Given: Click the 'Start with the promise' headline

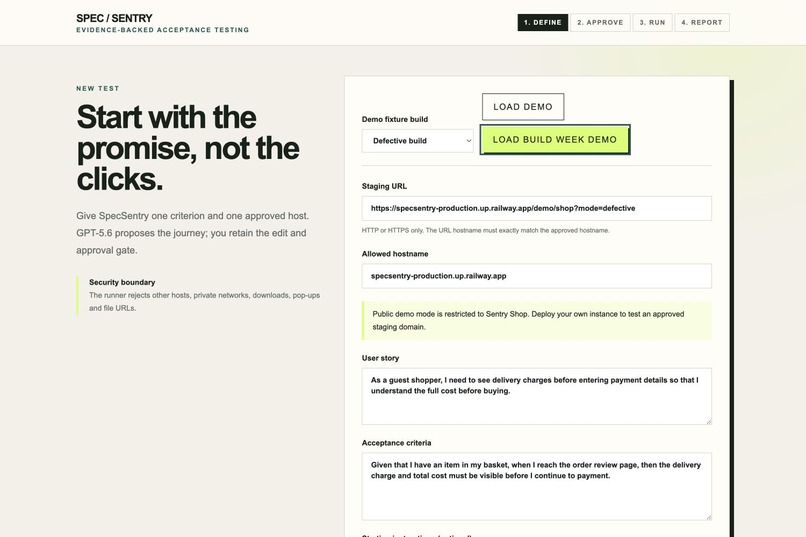Looking at the screenshot, I should [188, 148].
